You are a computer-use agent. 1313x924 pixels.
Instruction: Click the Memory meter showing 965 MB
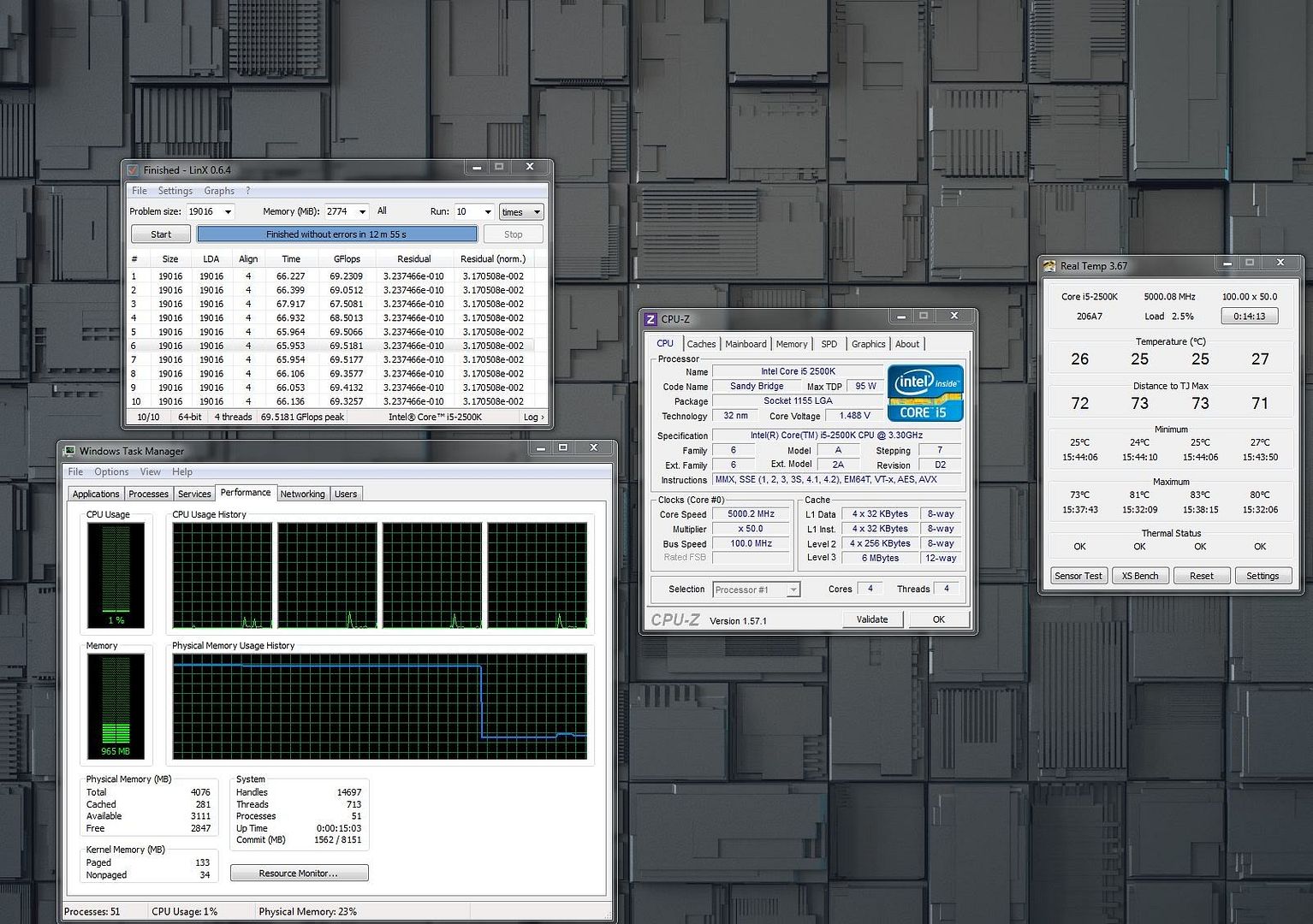coord(116,707)
